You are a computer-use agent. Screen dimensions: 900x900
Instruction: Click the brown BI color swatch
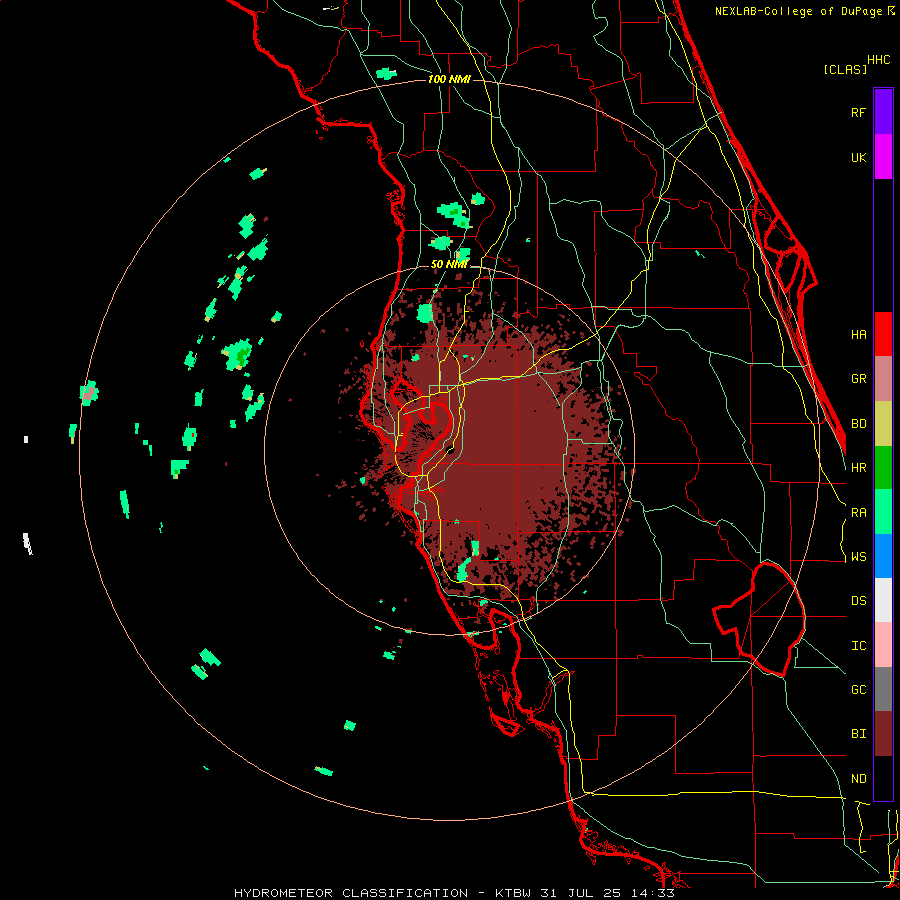coord(883,734)
